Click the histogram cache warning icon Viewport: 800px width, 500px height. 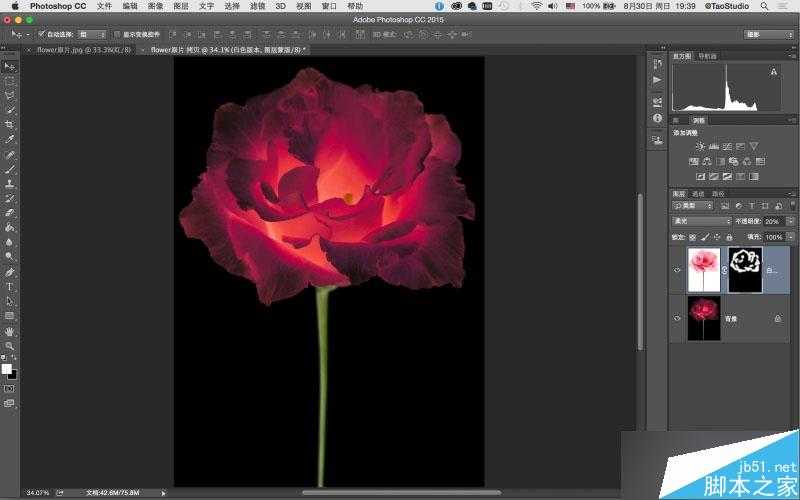[773, 73]
